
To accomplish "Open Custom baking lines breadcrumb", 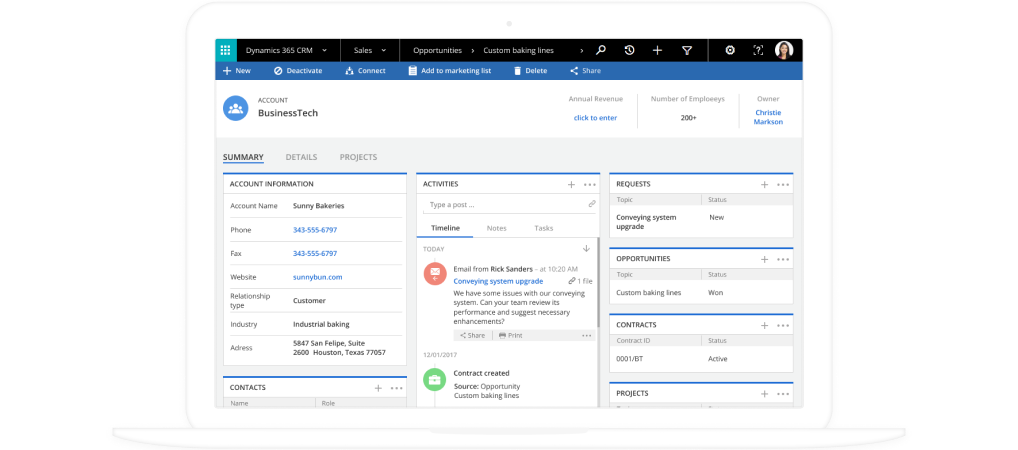I will point(519,51).
